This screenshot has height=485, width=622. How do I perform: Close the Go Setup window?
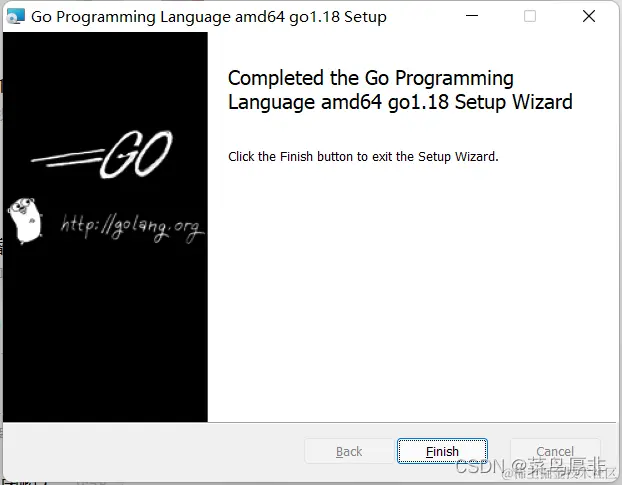(x=589, y=16)
